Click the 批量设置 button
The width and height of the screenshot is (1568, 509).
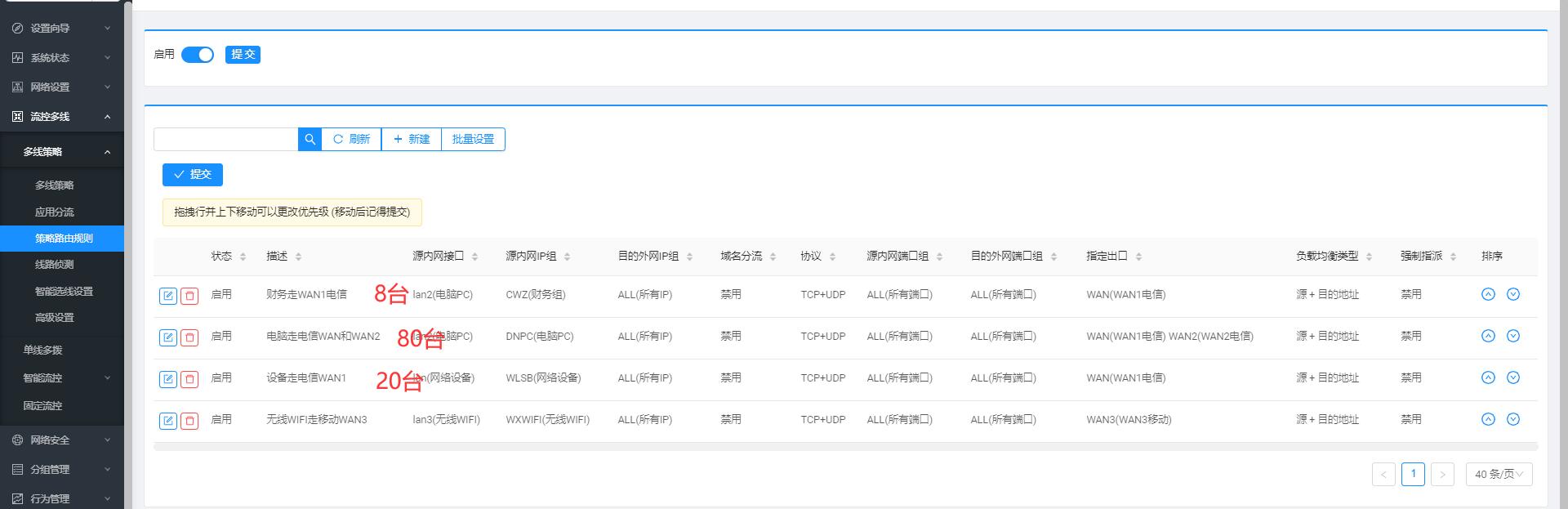473,140
